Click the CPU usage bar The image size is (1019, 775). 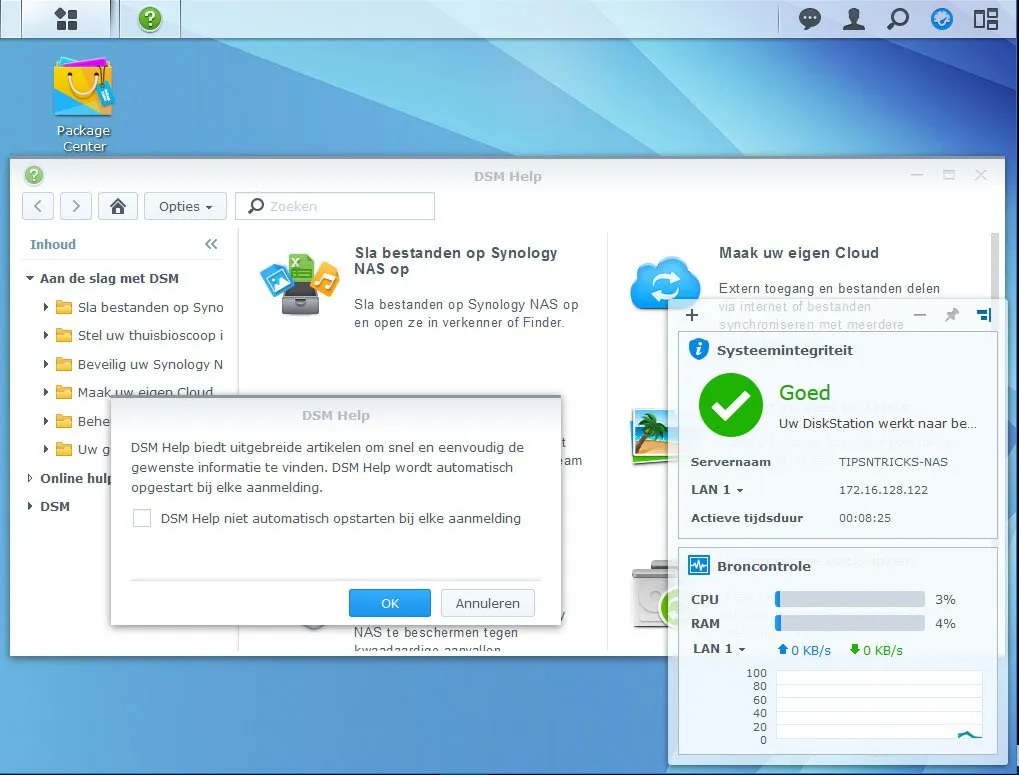point(850,599)
